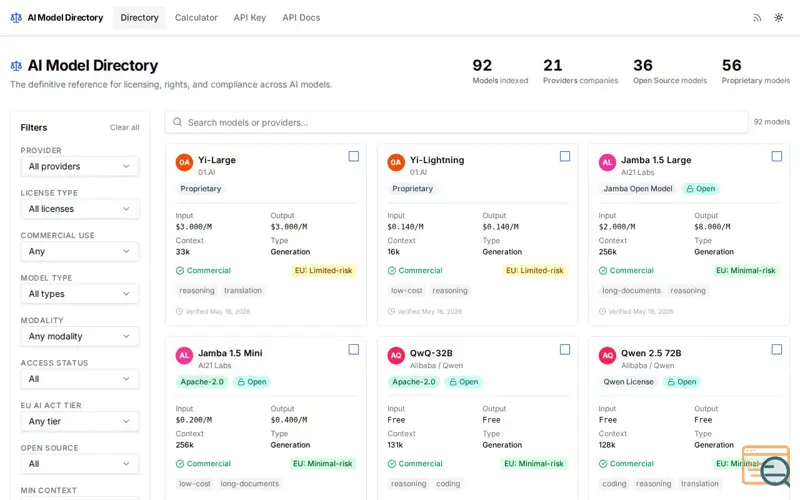This screenshot has width=800, height=500.
Task: Check the Yi-Large compare checkbox
Action: point(354,157)
